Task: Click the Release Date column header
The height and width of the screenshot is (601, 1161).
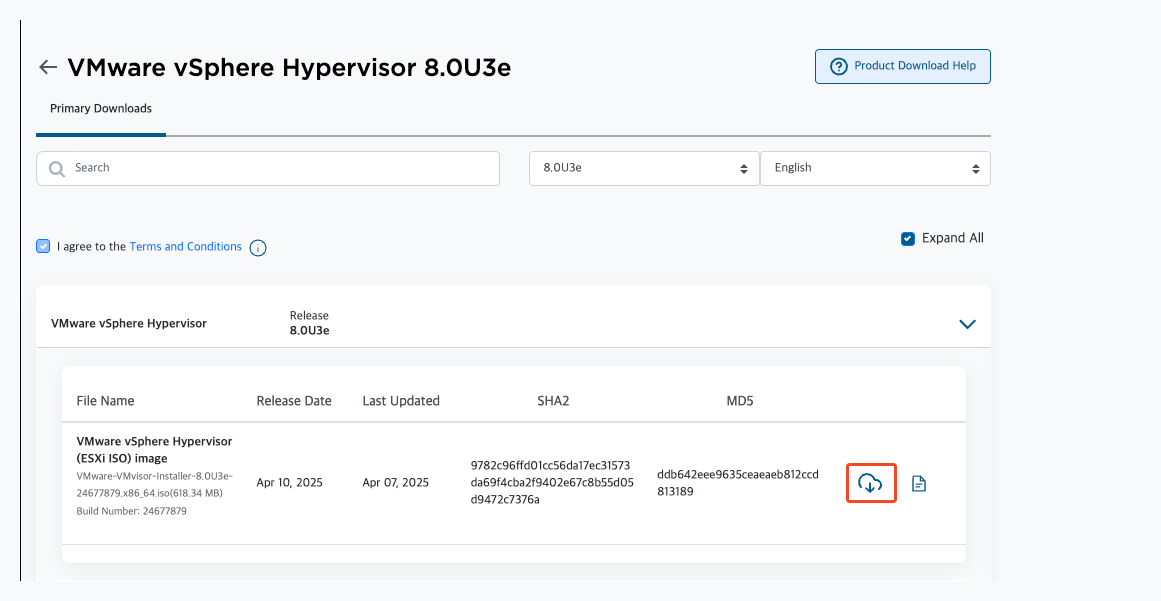Action: pyautogui.click(x=294, y=400)
